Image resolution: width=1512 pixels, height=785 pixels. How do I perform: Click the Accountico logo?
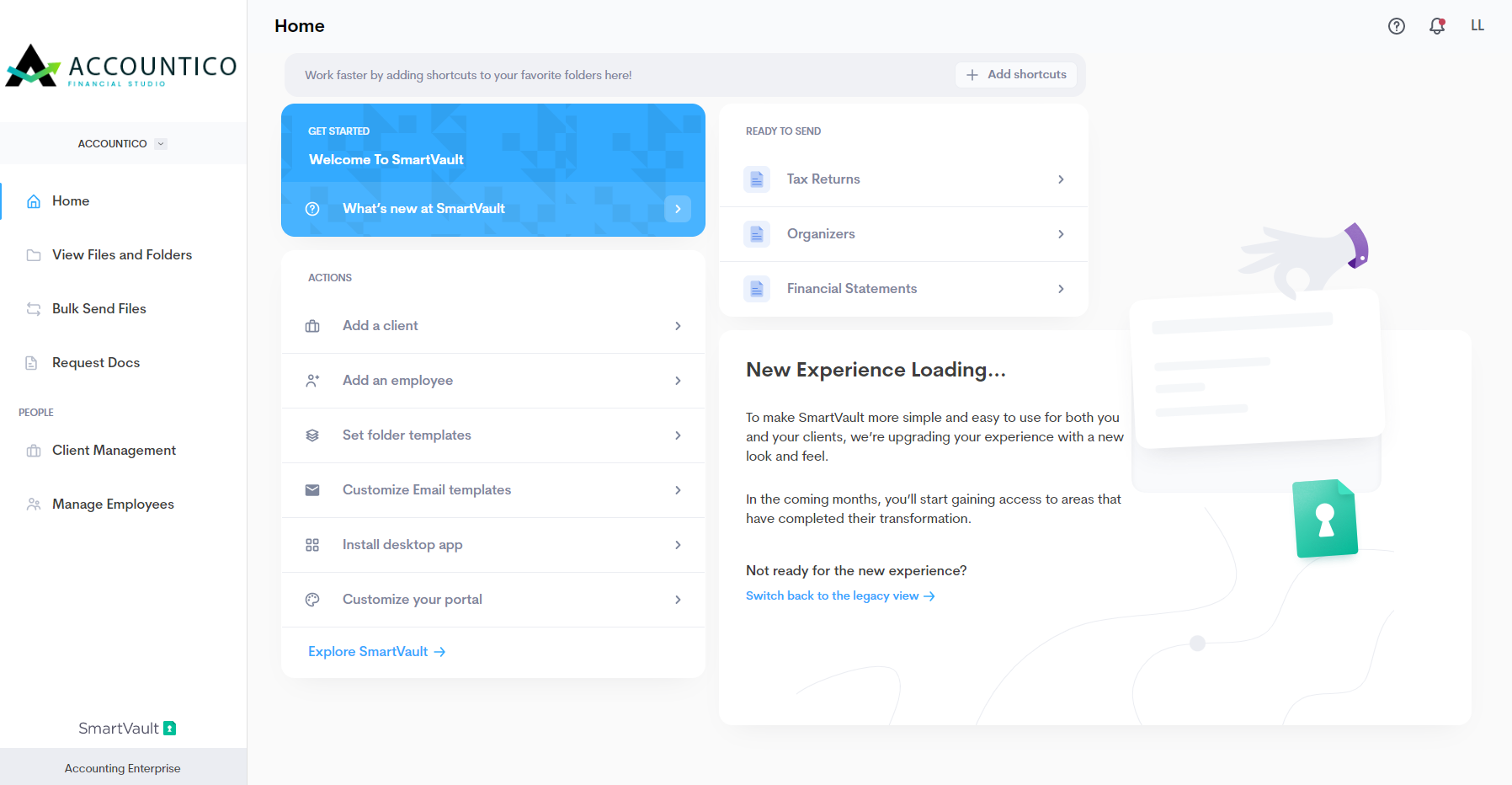121,66
